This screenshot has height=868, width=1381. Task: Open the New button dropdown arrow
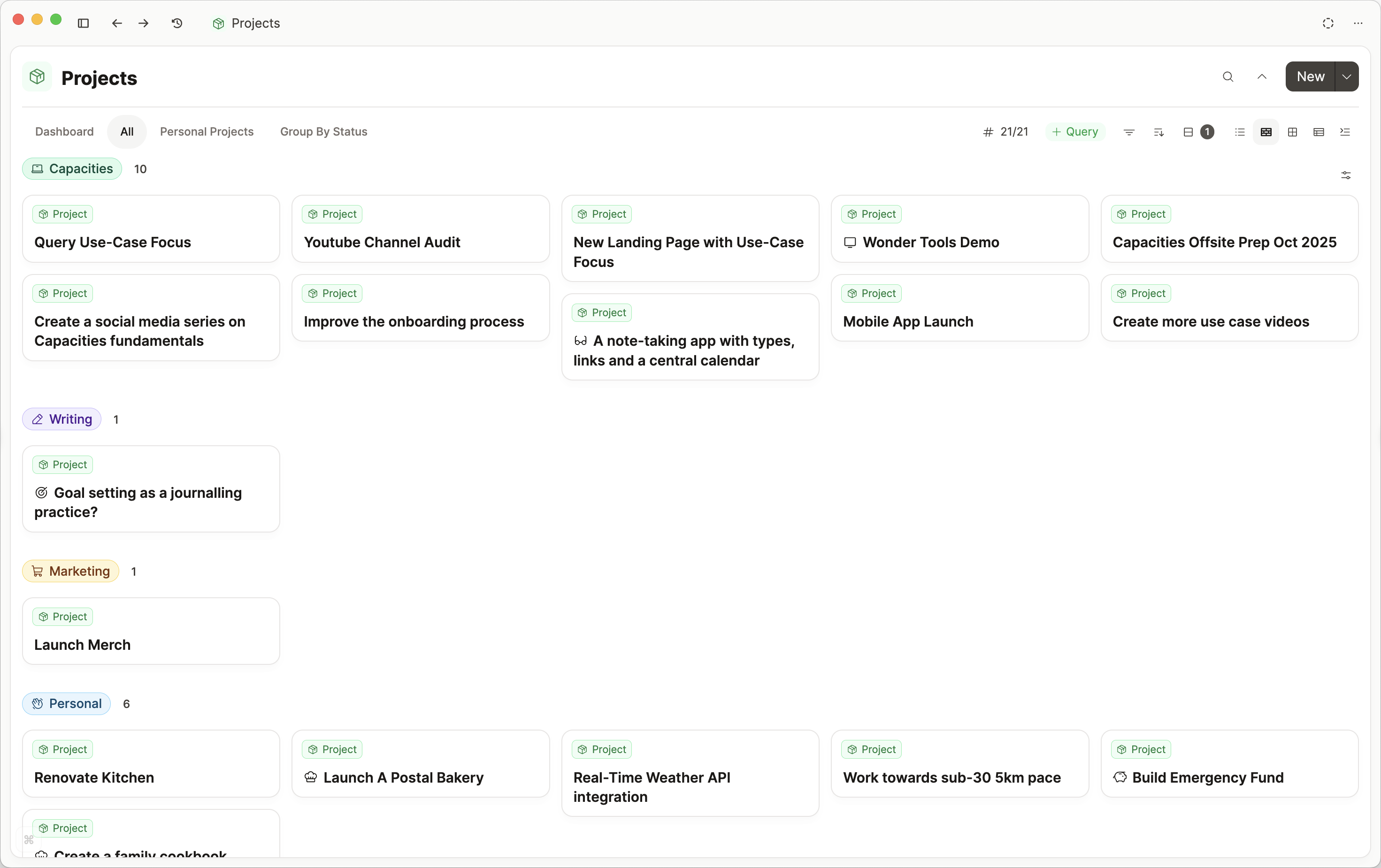[1347, 77]
